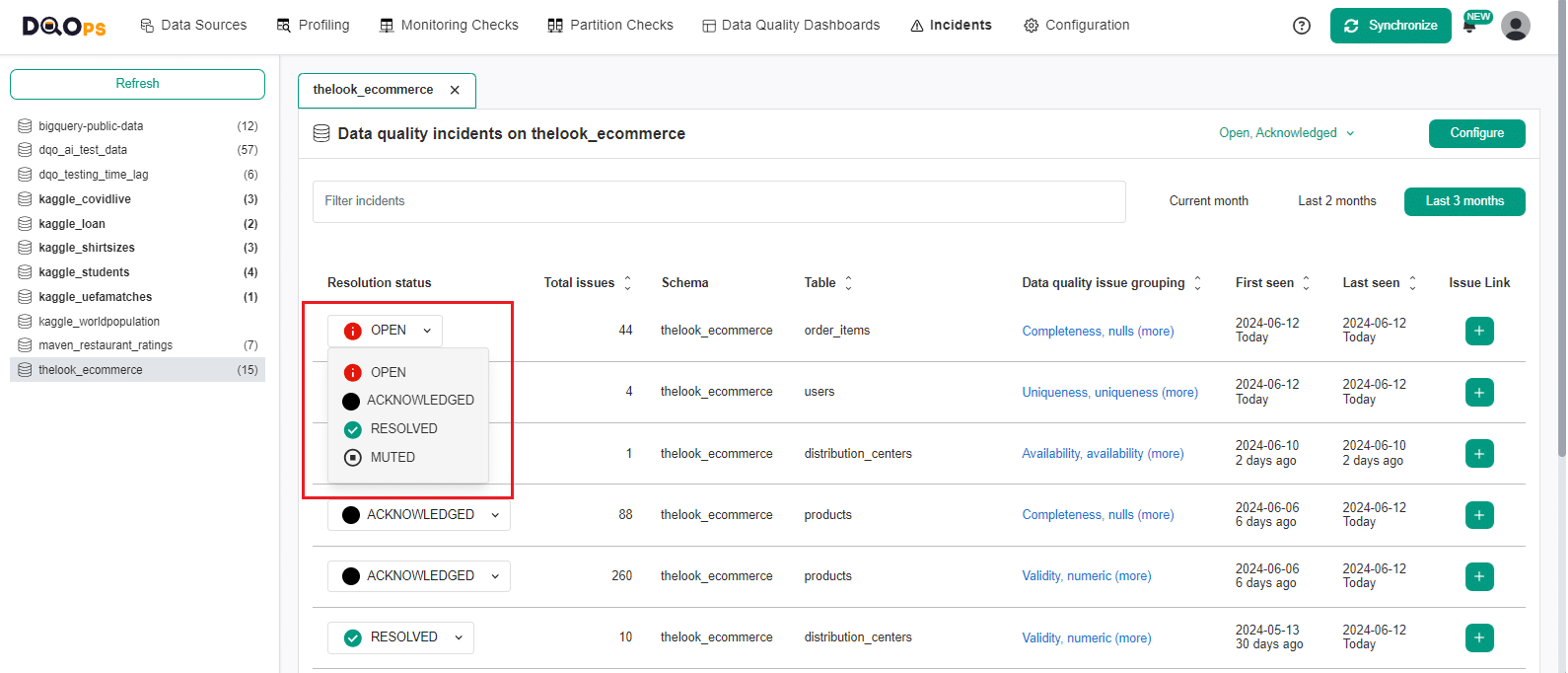Open Incidents section
Screen dimensions: 1568x673
tap(951, 26)
